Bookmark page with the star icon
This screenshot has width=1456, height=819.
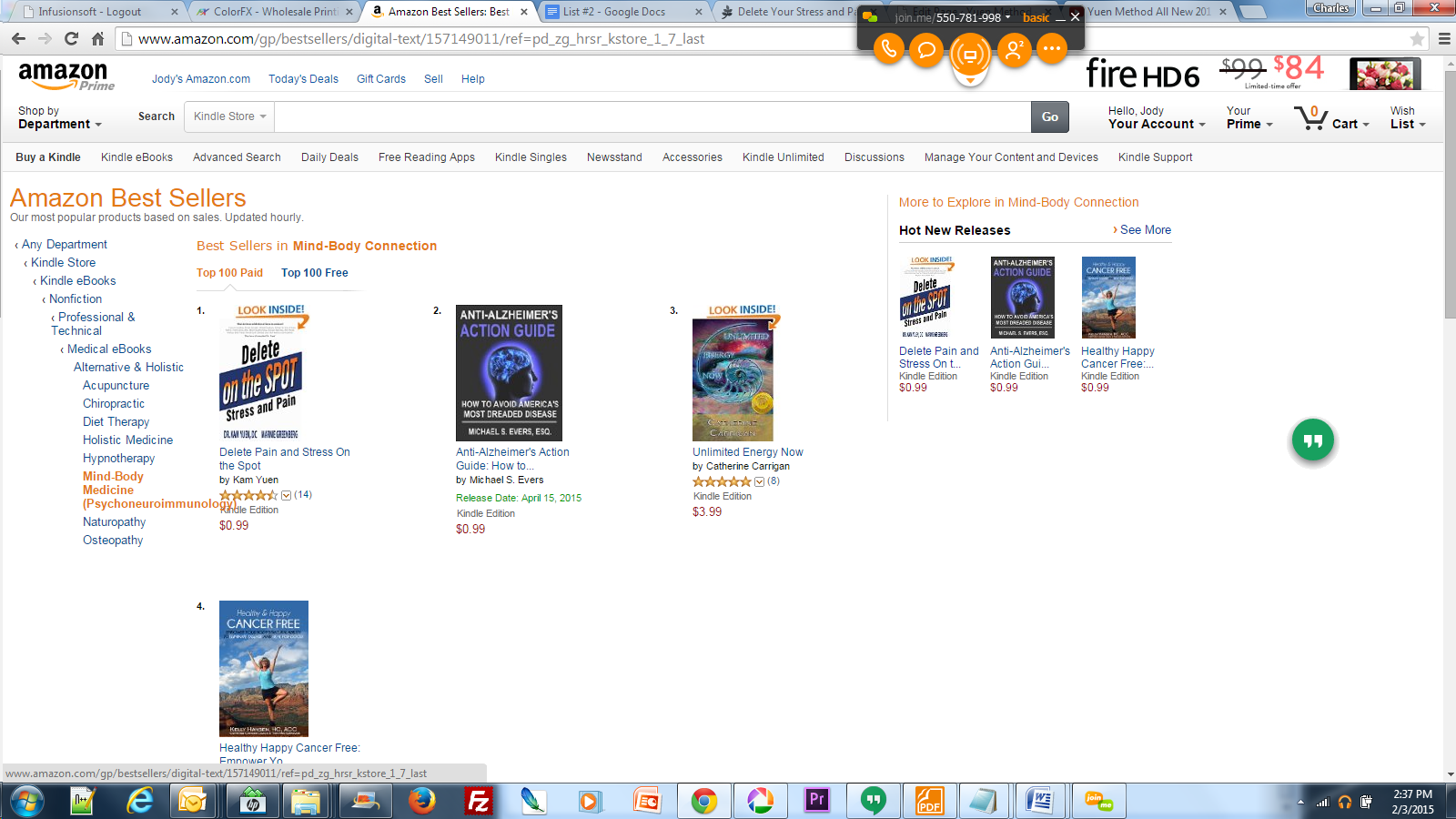pyautogui.click(x=1417, y=39)
